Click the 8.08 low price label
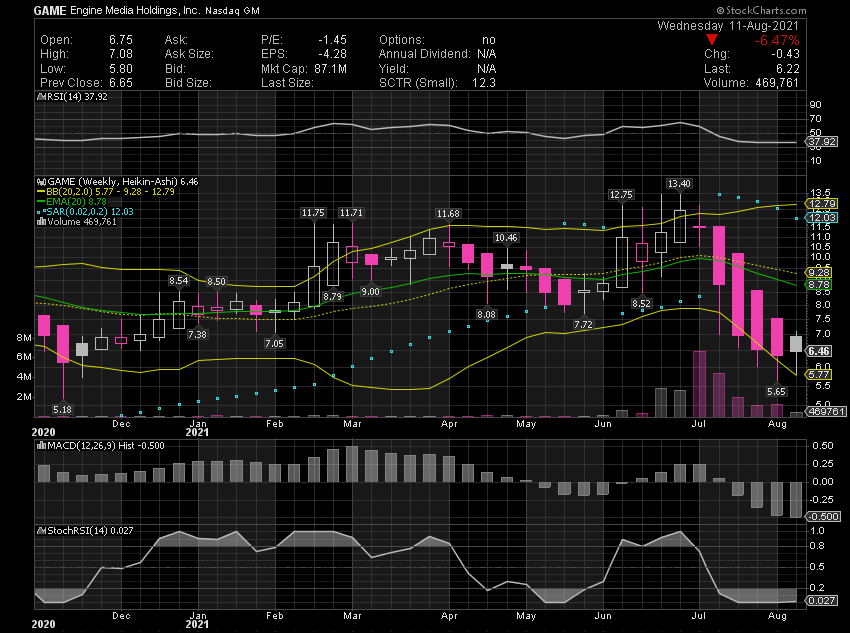Viewport: 850px width, 633px height. click(486, 314)
